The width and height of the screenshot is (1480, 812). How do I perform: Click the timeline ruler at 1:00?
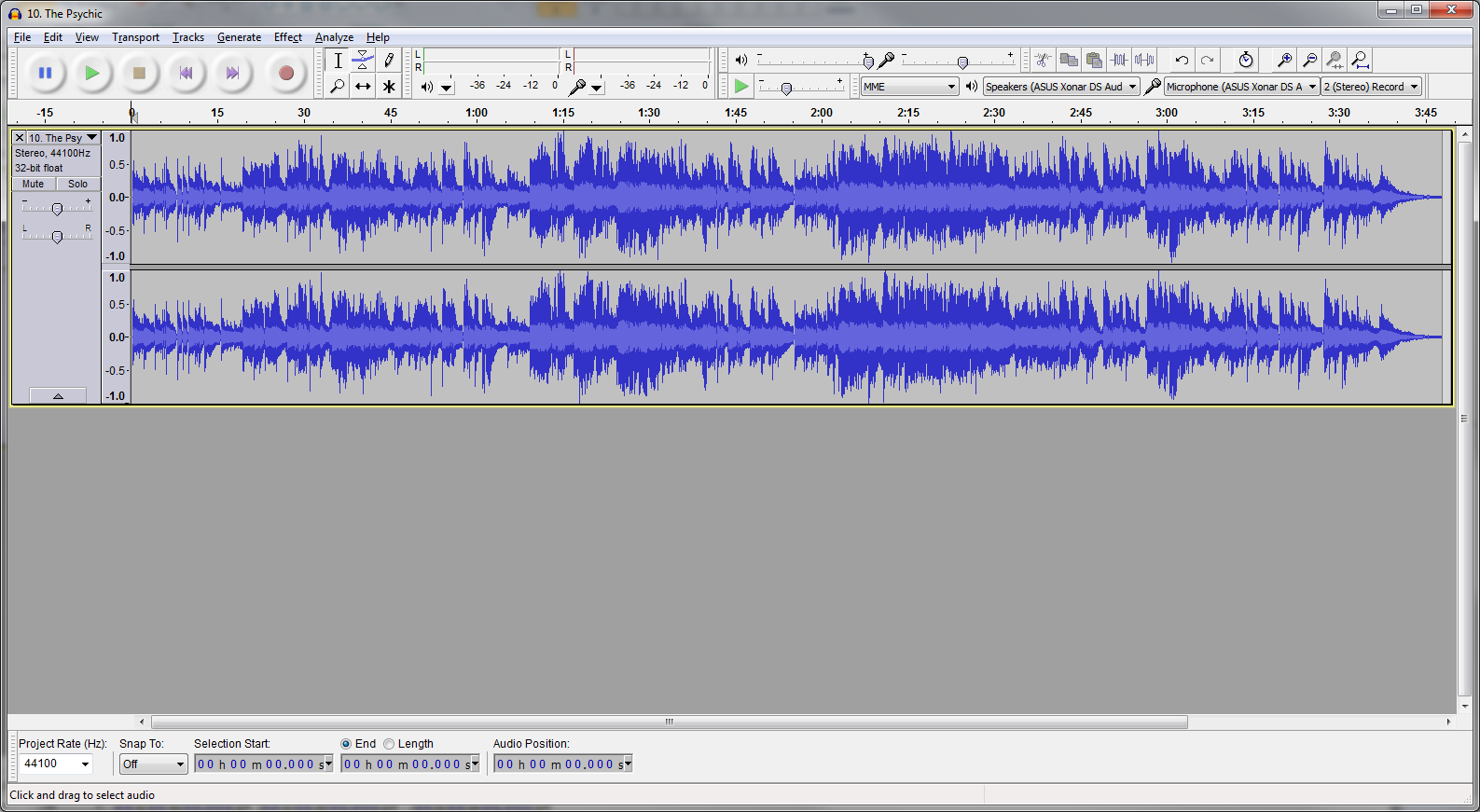[x=477, y=113]
